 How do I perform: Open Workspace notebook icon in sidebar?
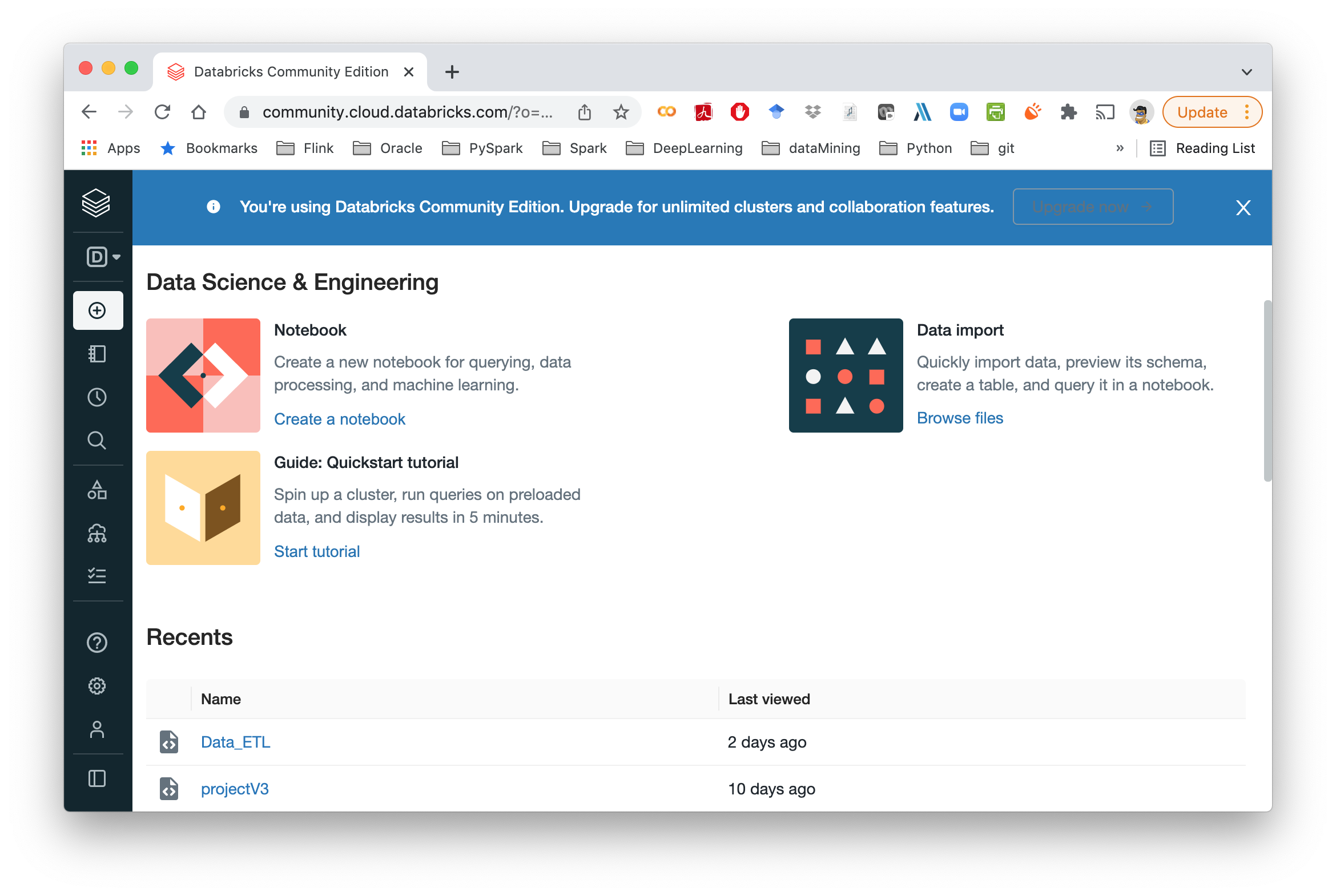[x=97, y=354]
